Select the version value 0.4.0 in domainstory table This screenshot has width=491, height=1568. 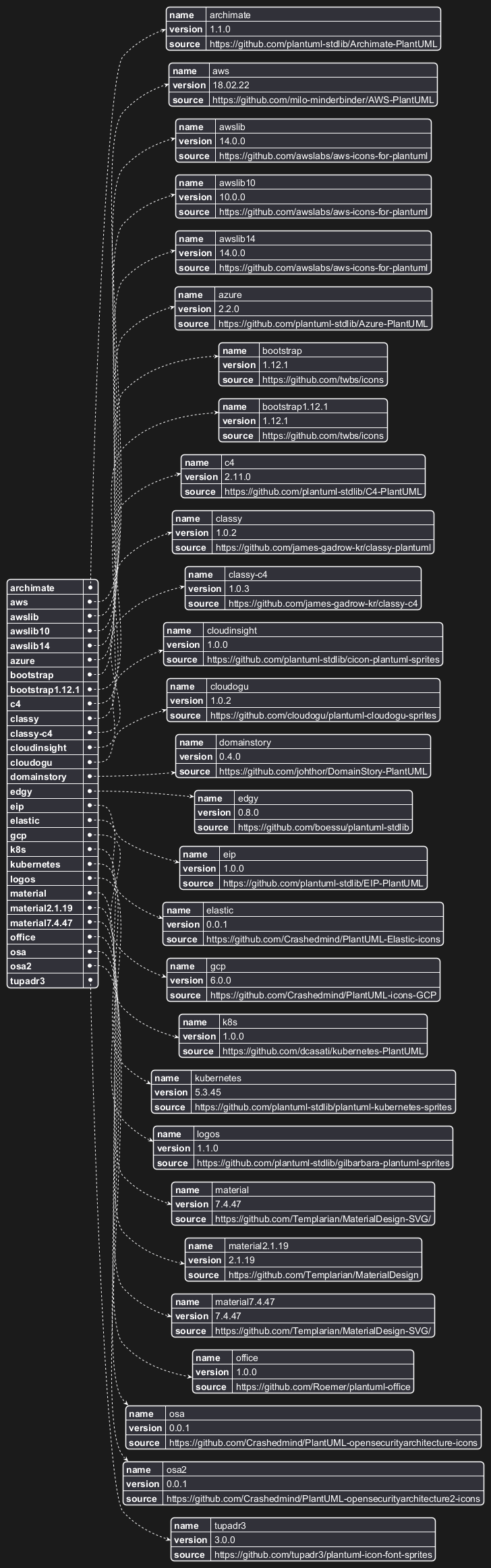230,757
